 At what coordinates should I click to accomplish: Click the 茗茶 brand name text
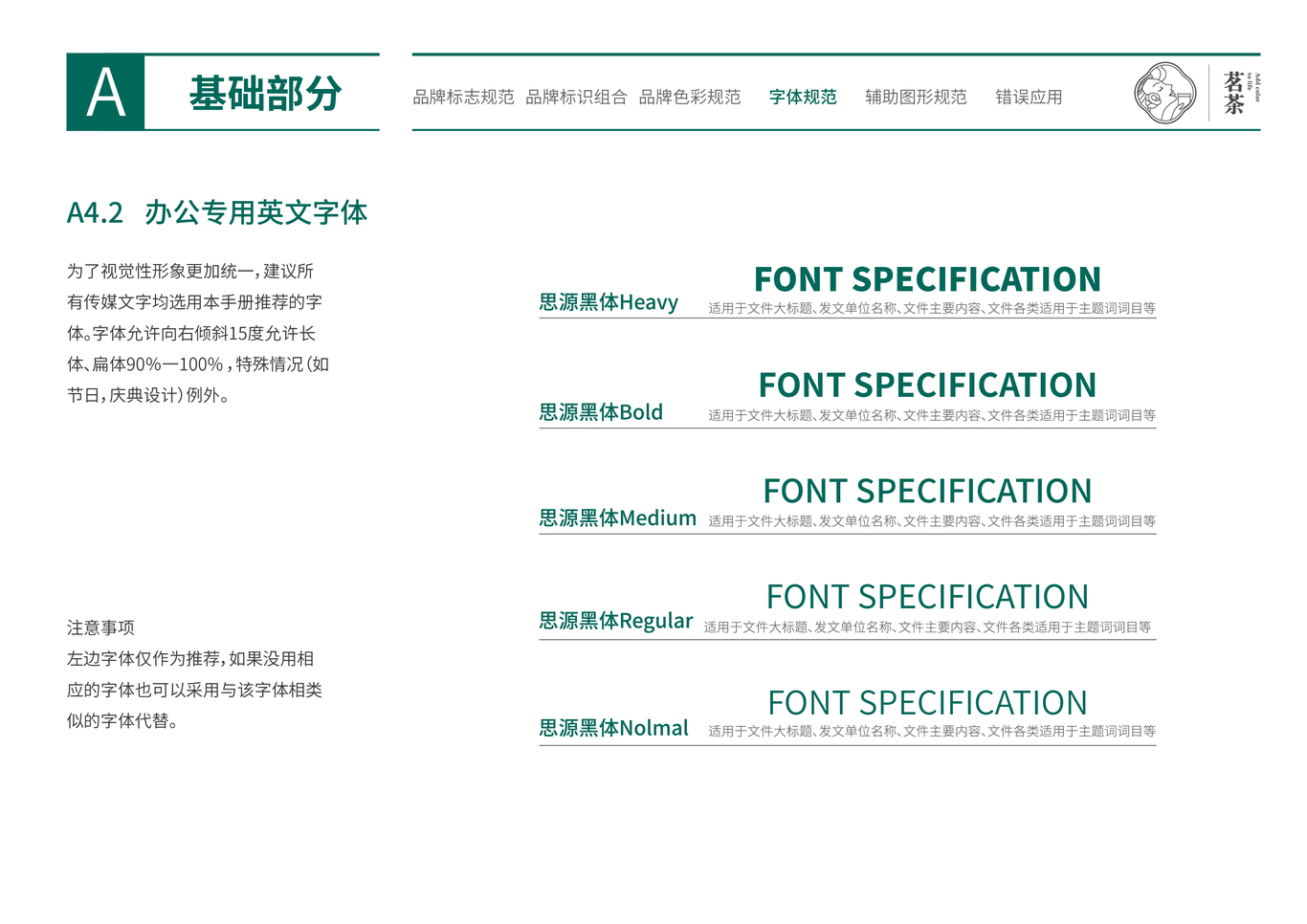tap(1233, 93)
